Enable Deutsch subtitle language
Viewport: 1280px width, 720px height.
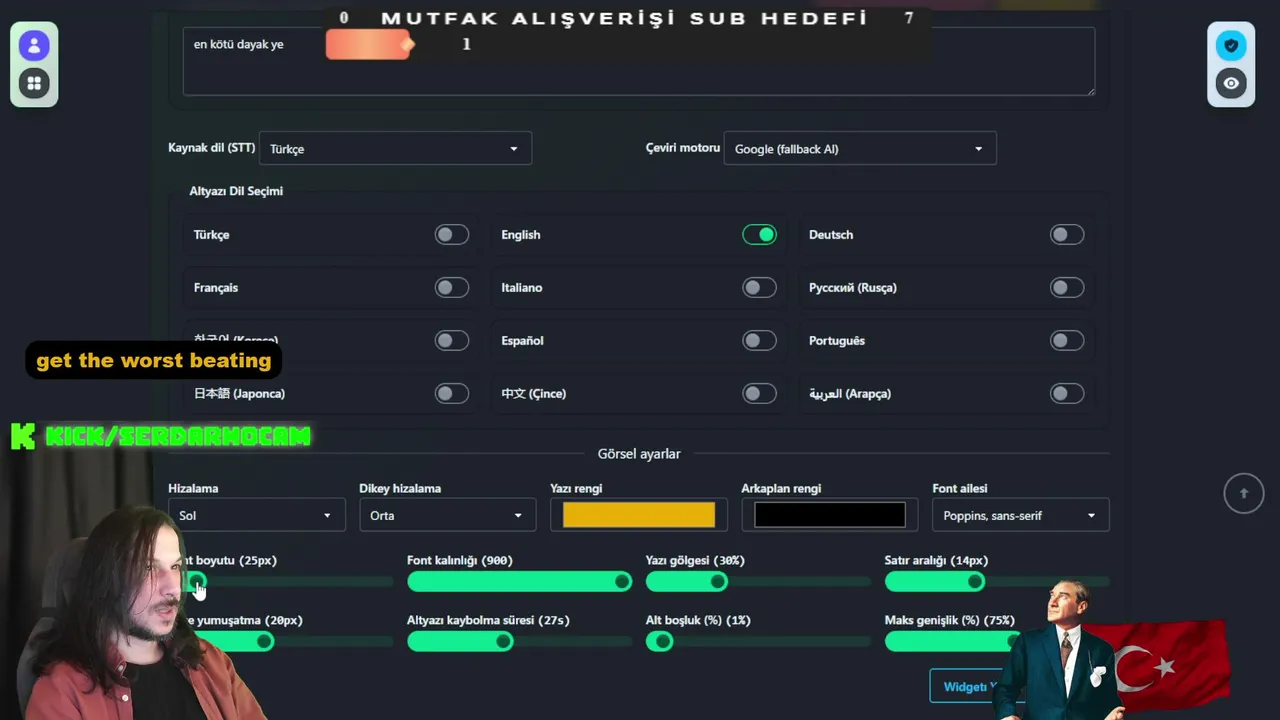[x=1067, y=234]
